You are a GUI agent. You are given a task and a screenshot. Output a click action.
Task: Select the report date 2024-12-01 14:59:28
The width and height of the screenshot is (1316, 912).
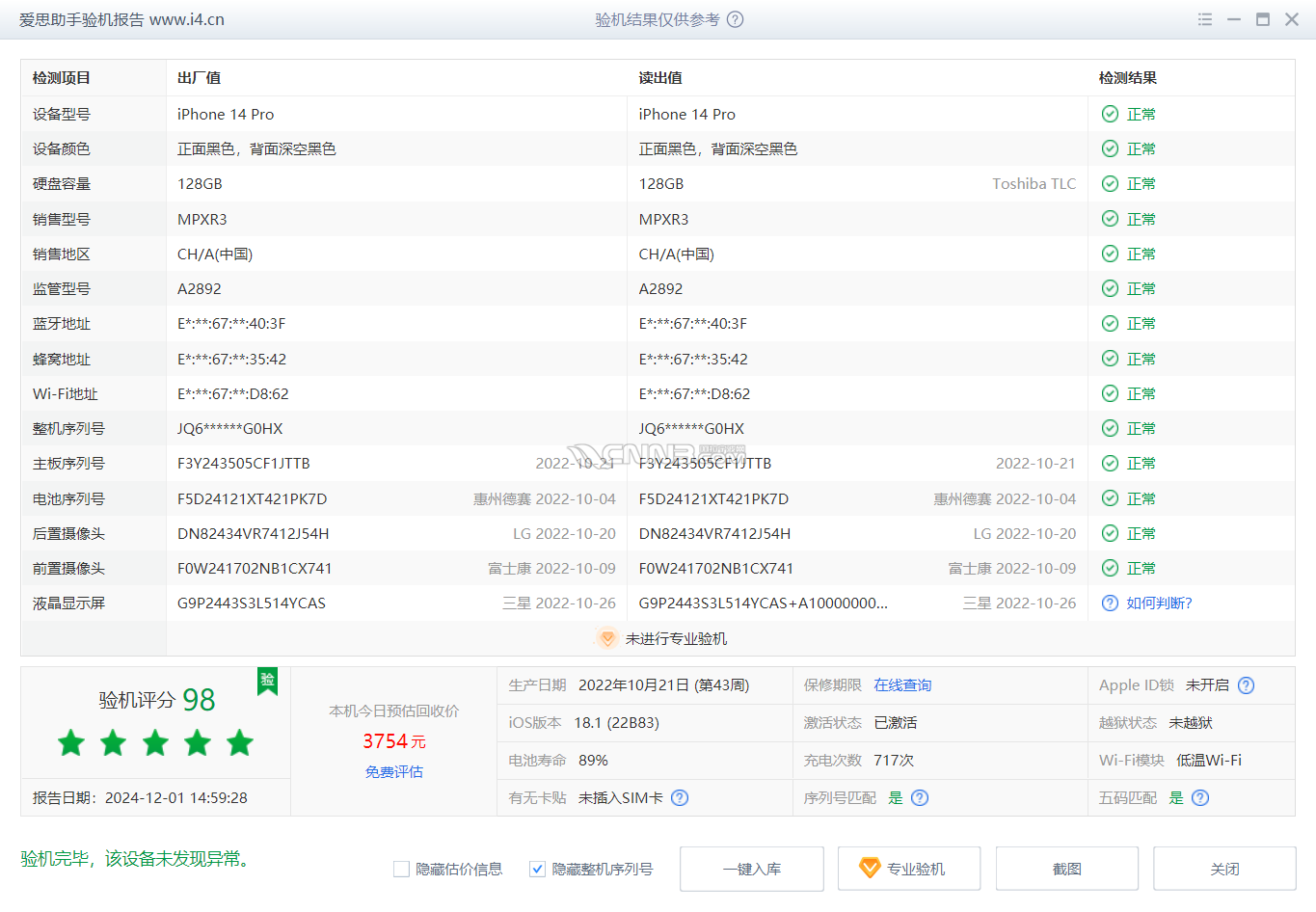click(x=176, y=797)
